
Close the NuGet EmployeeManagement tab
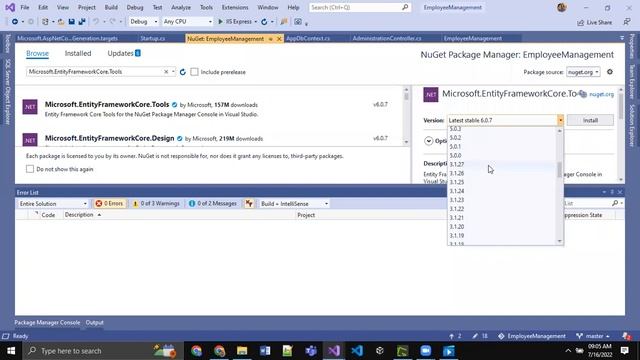pyautogui.click(x=279, y=39)
